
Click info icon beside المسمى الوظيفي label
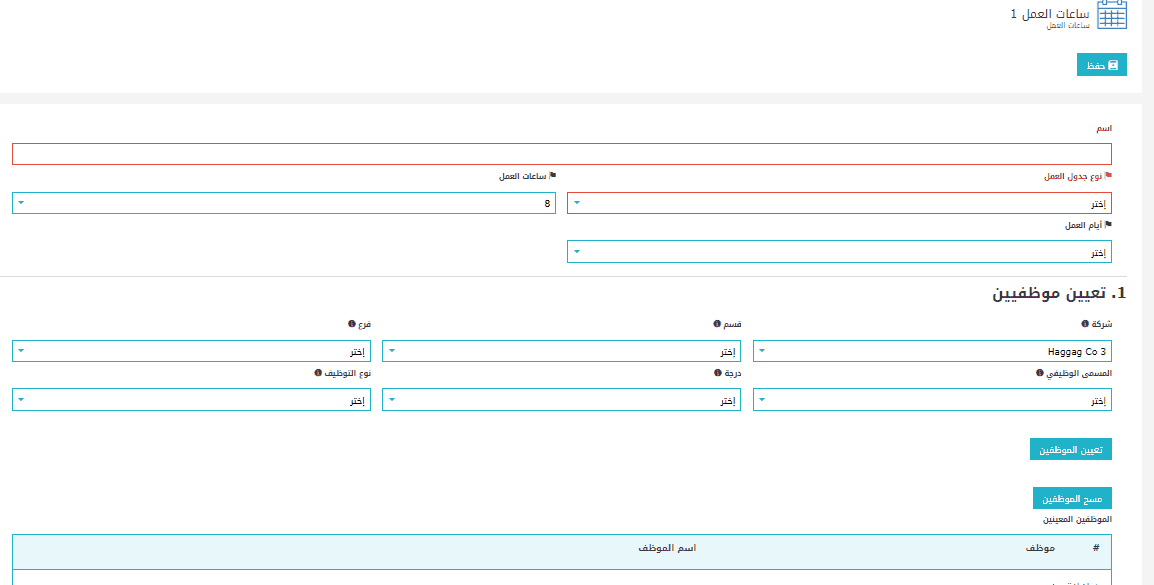(x=1039, y=373)
